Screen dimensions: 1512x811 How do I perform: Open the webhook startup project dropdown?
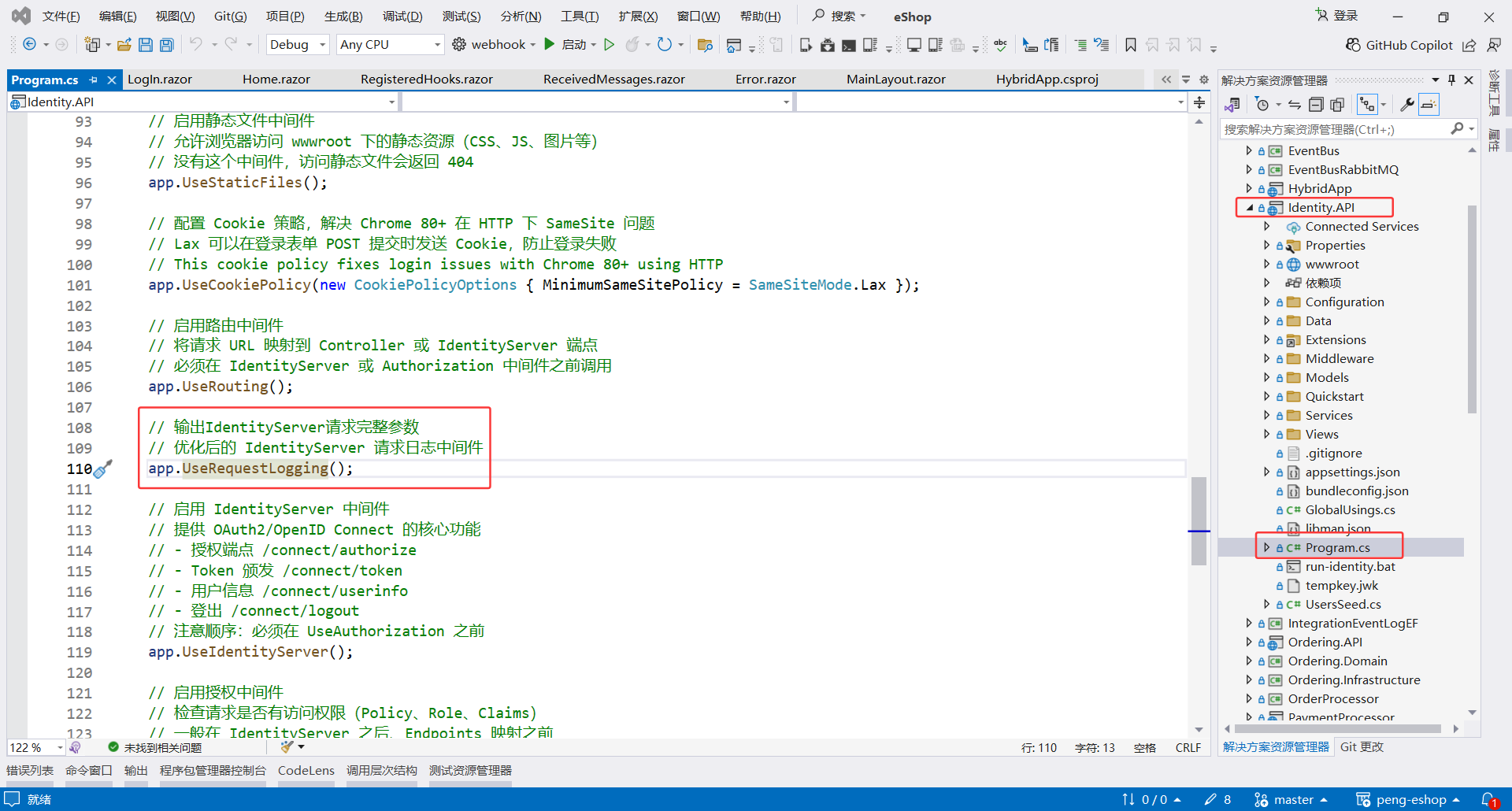coord(533,45)
